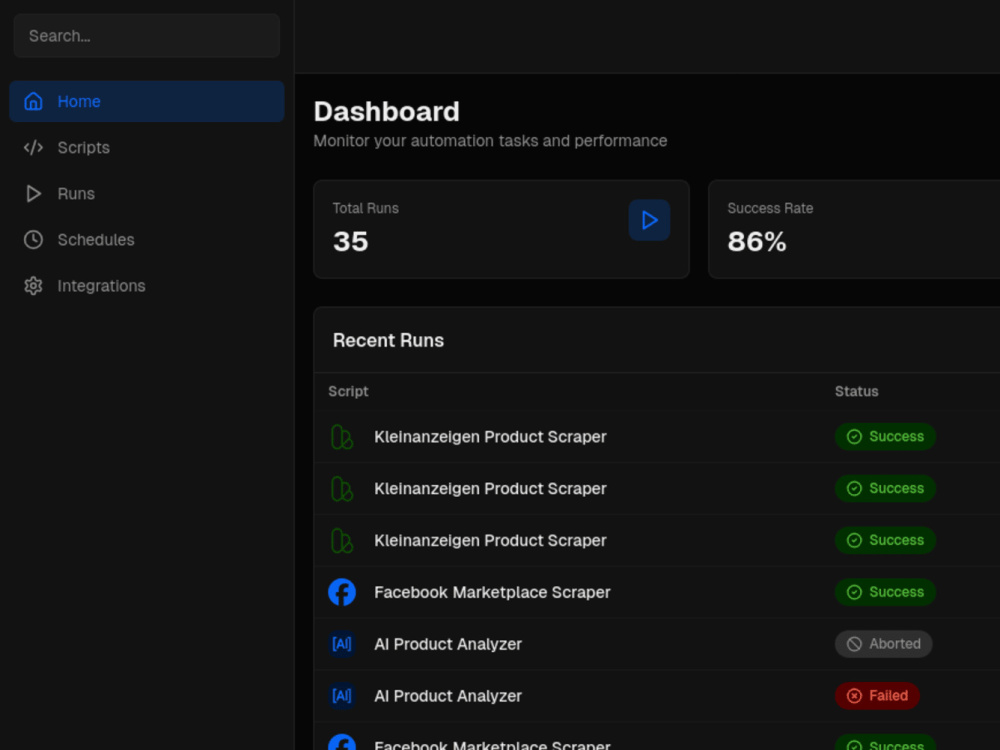Click the AI icon in the Aborted Analyzer row

point(342,644)
